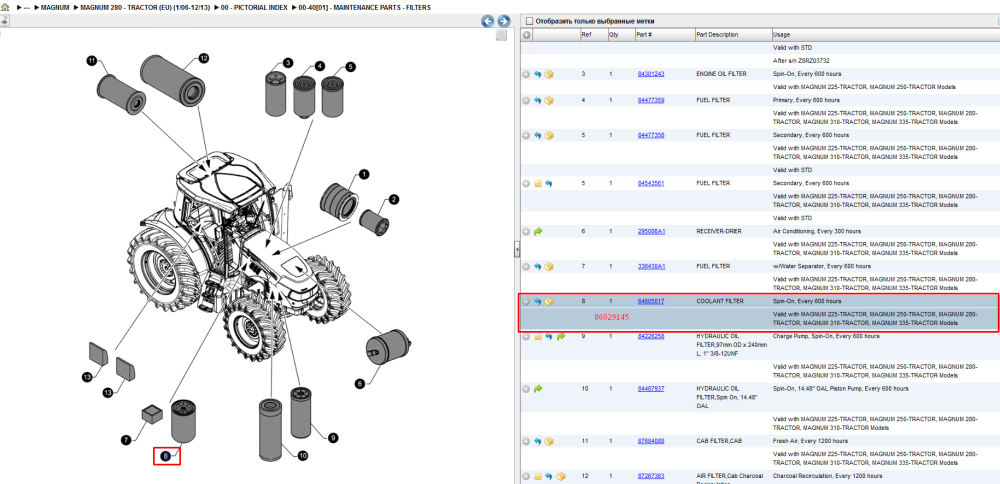1000x484 pixels.
Task: Add part 84487937 using its gray circle icon
Action: point(526,388)
